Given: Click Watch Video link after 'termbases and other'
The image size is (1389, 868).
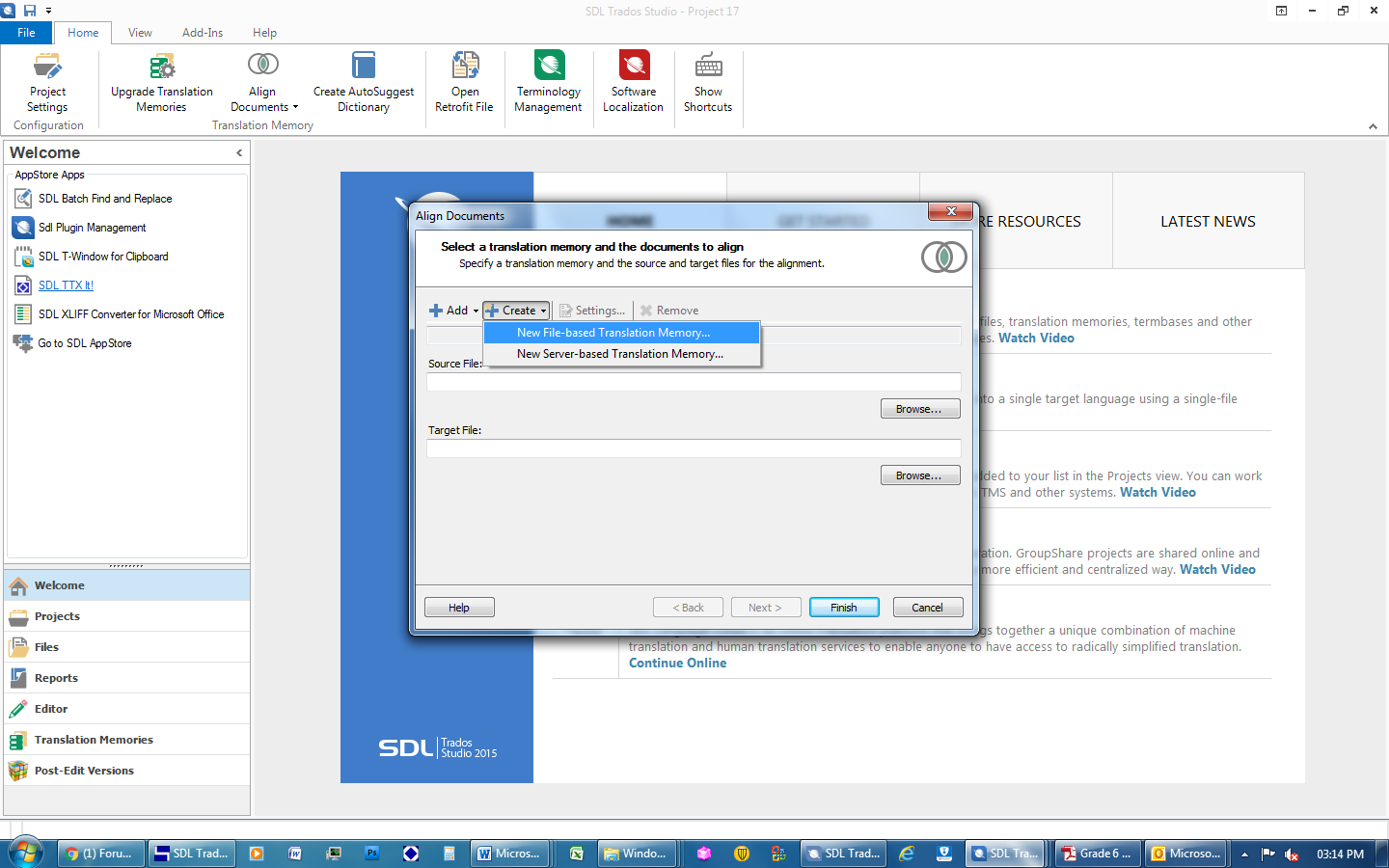Looking at the screenshot, I should (x=1036, y=339).
